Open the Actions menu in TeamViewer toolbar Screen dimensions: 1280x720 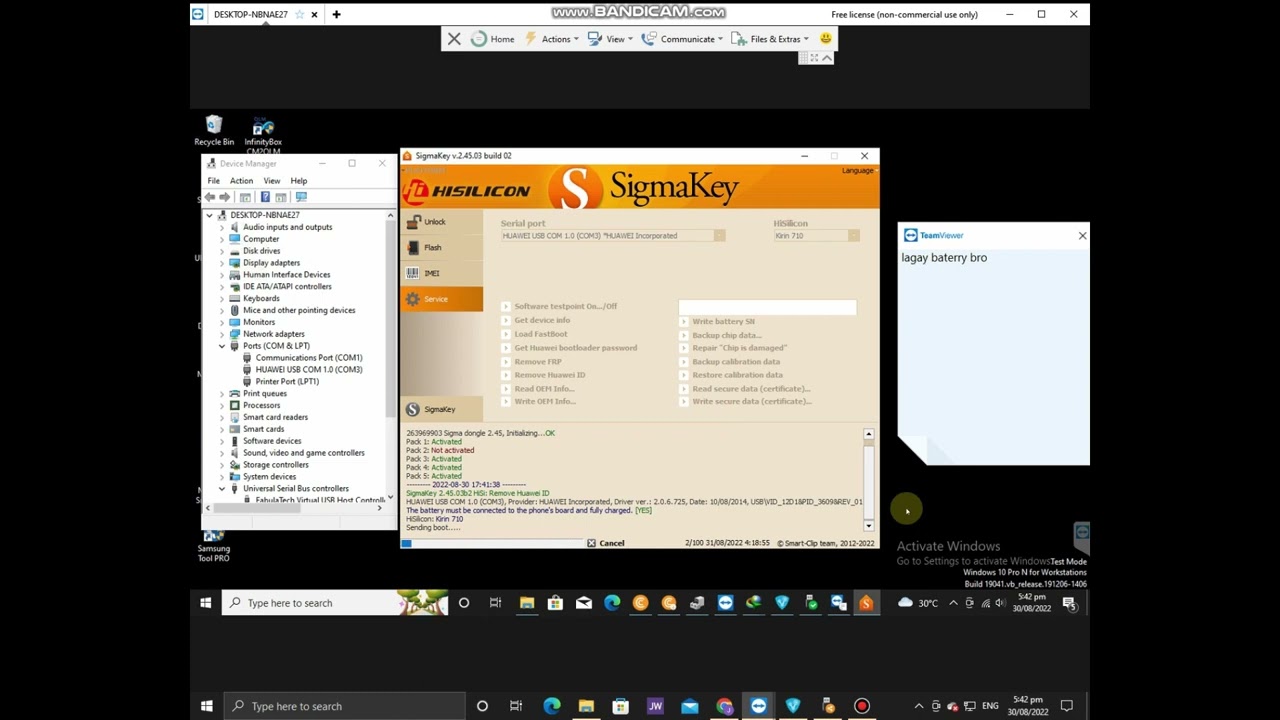[x=551, y=39]
